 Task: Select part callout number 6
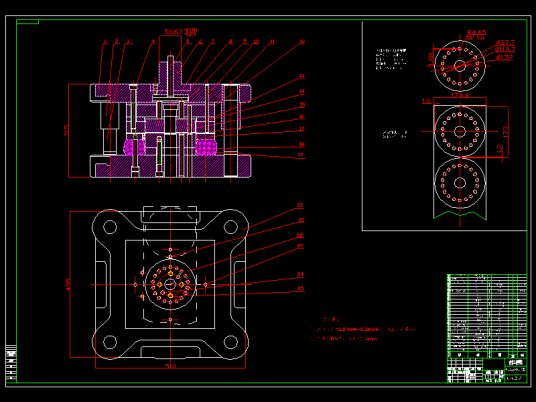tap(200, 42)
